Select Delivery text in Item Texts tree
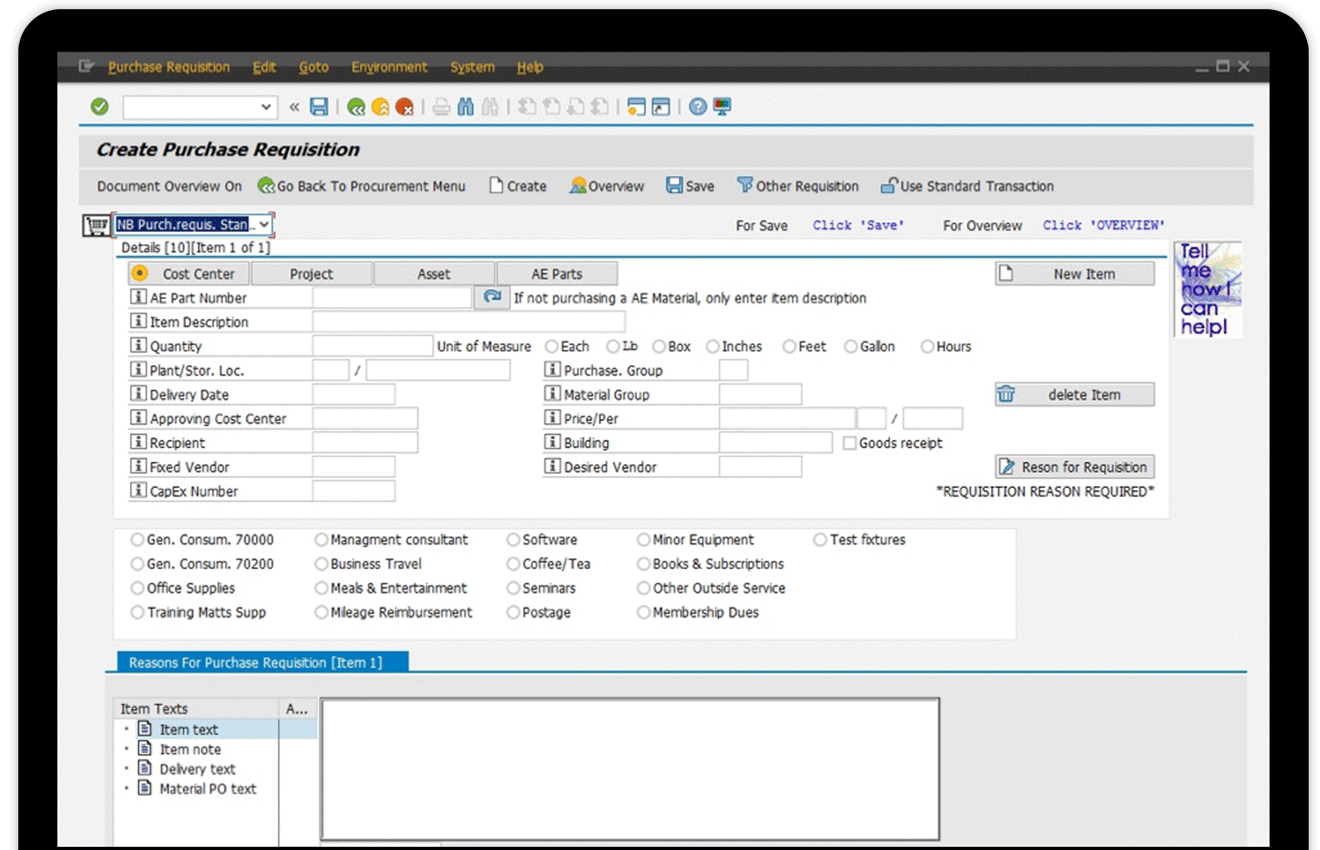Image resolution: width=1320 pixels, height=850 pixels. coord(197,769)
